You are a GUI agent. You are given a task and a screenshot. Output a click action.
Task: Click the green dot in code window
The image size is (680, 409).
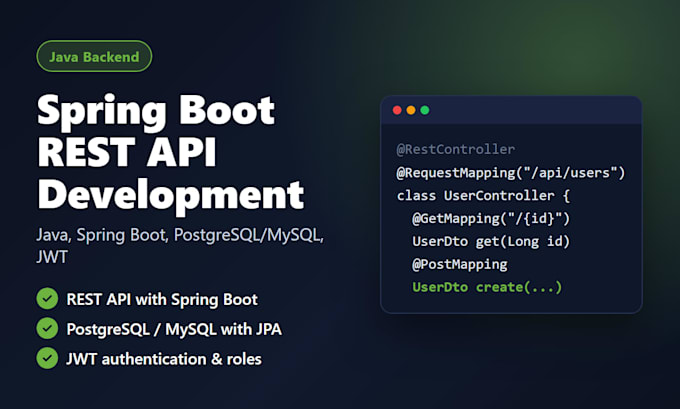tap(425, 110)
